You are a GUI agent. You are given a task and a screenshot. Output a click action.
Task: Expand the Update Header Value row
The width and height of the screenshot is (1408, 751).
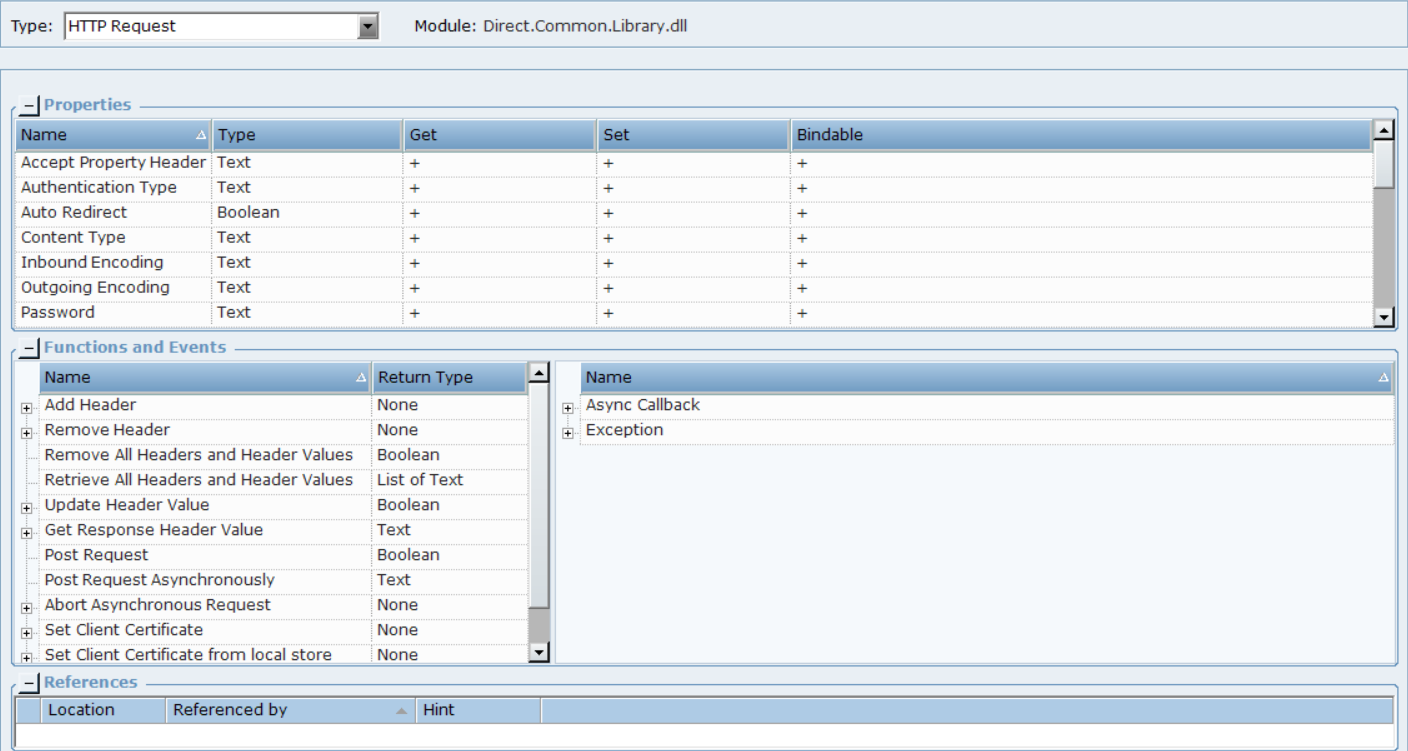point(25,507)
